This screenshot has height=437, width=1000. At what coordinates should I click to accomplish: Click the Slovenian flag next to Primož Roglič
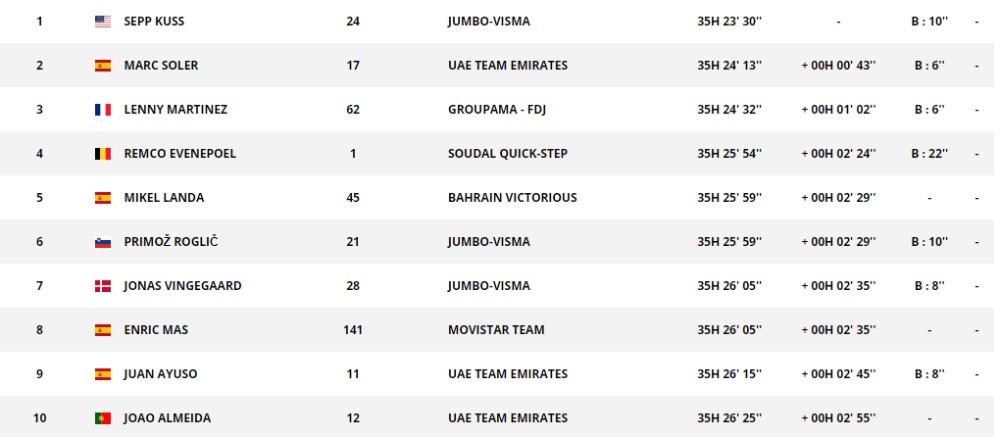coord(103,242)
